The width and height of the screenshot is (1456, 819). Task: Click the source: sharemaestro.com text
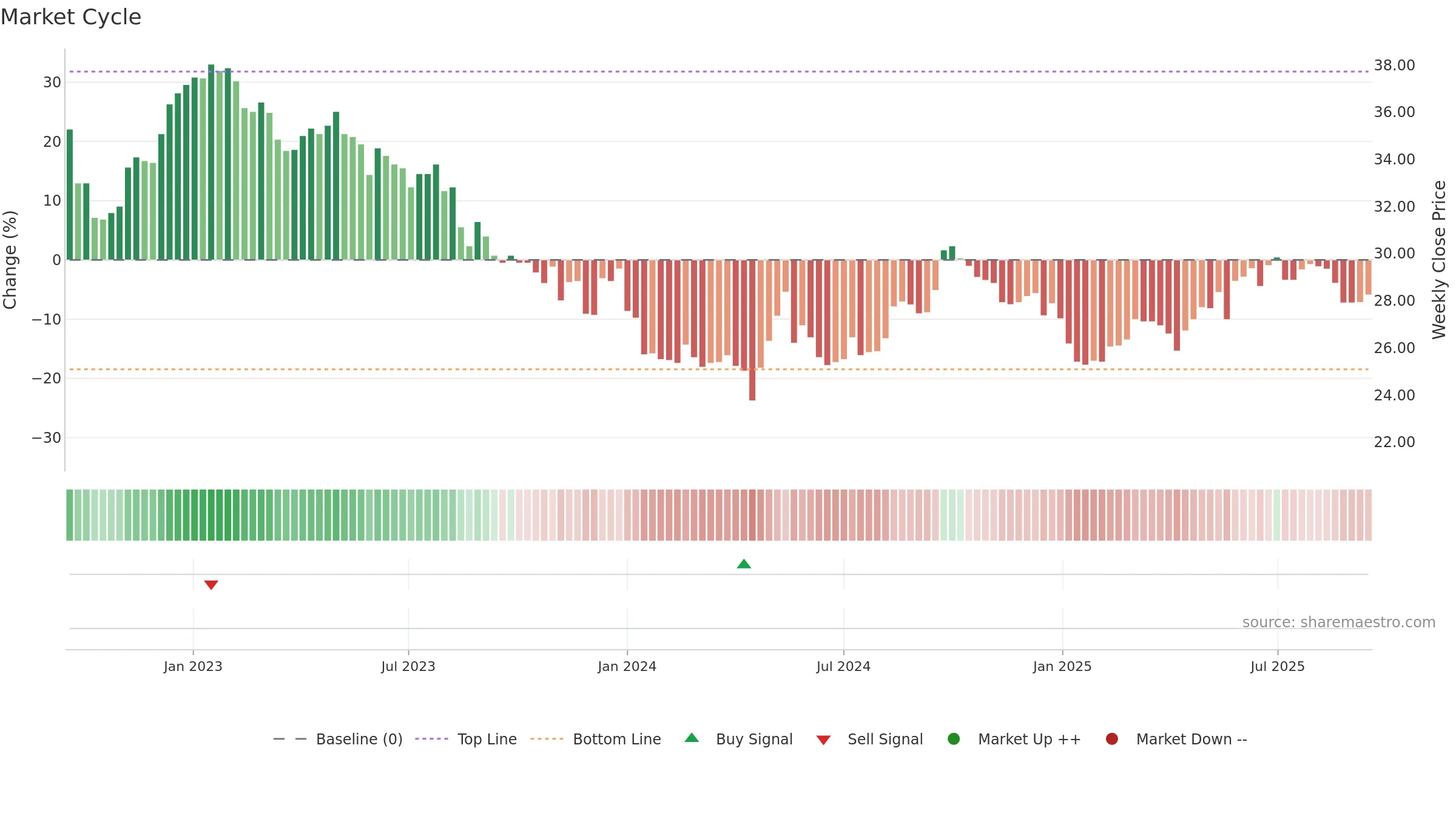click(1339, 622)
